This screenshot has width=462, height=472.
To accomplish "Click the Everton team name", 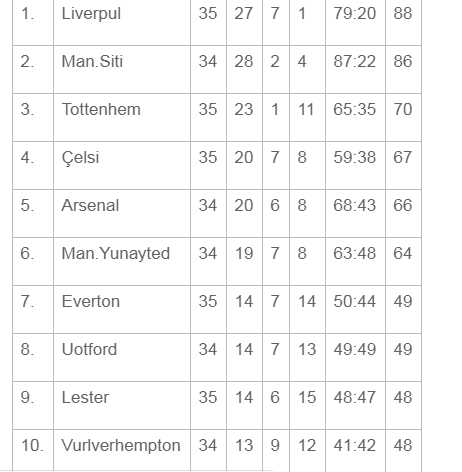I will 91,302.
